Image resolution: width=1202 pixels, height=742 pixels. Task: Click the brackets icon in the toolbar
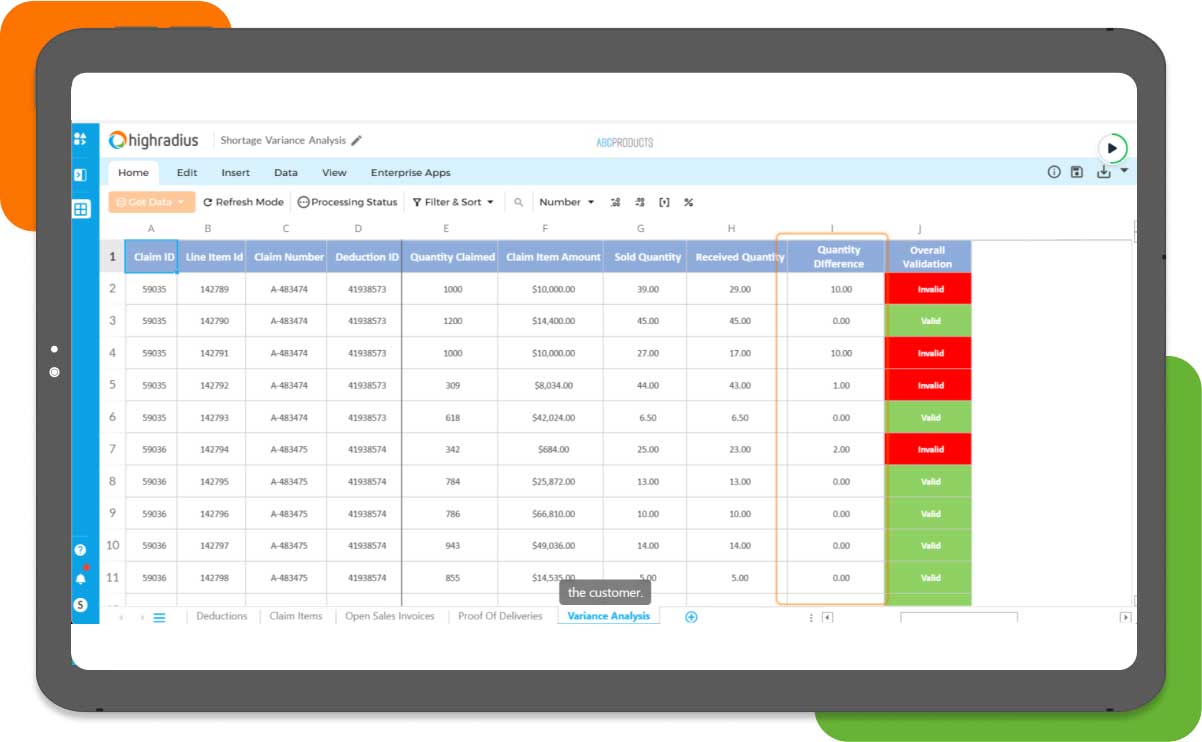[664, 202]
